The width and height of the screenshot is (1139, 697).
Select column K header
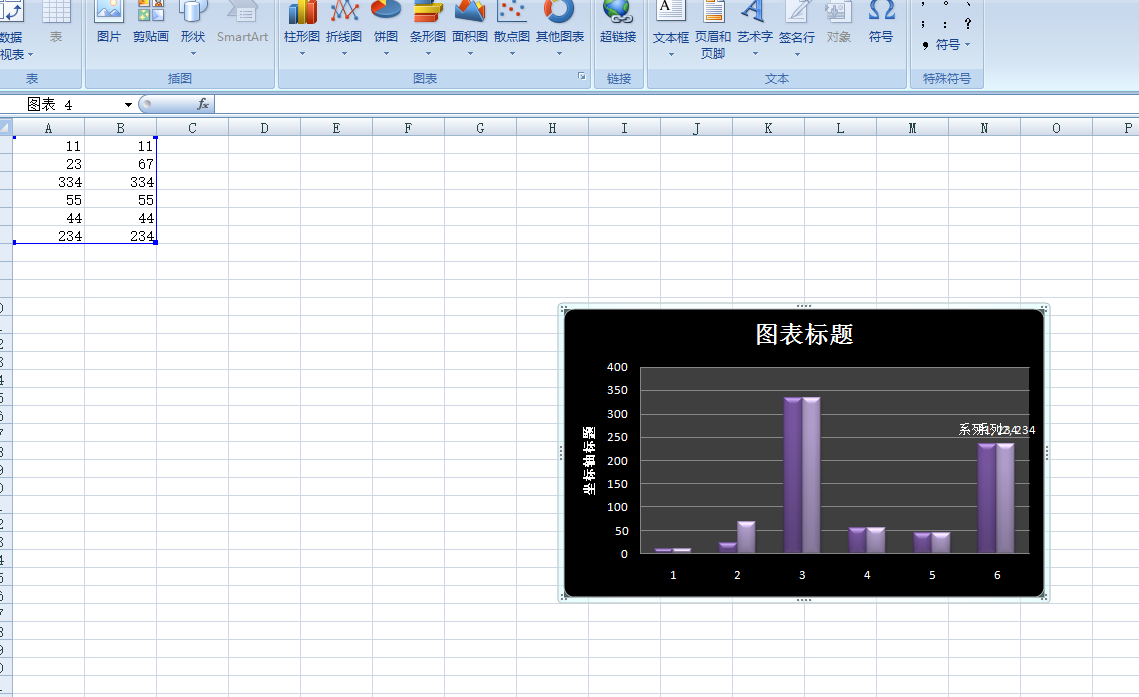768,128
